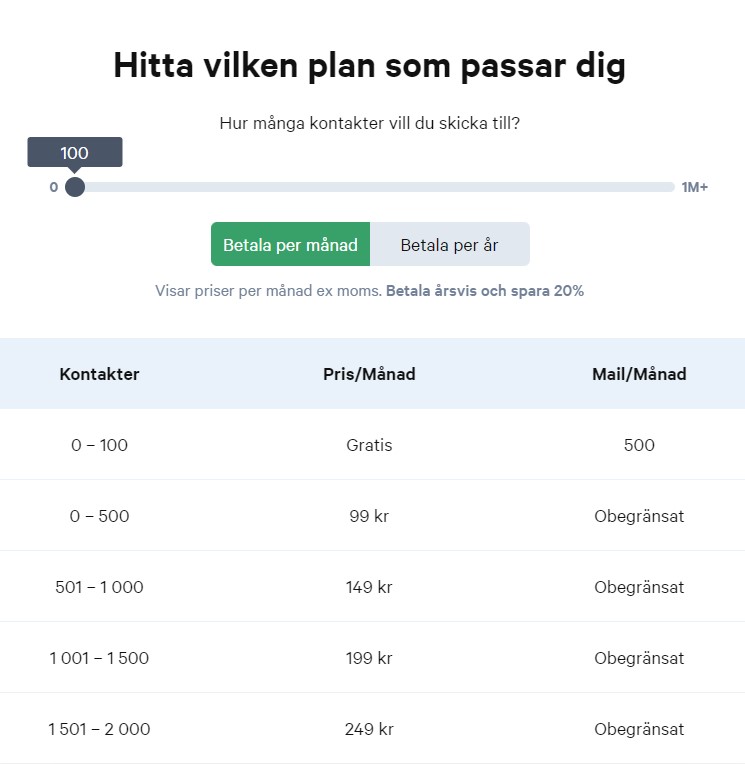Click the slider handle at 100 contacts
The image size is (745, 764).
[x=75, y=187]
